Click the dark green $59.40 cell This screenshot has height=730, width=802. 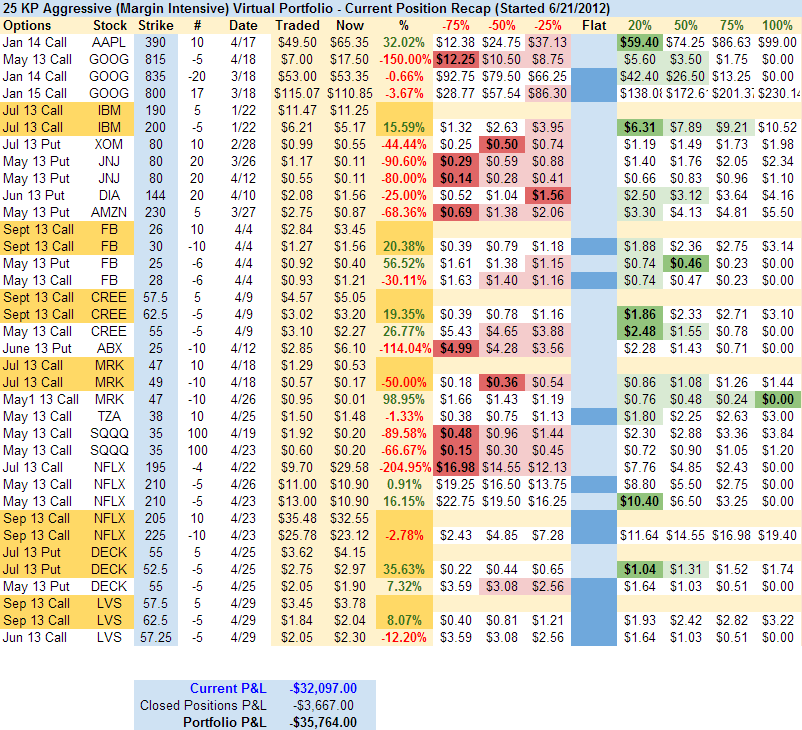(x=638, y=42)
